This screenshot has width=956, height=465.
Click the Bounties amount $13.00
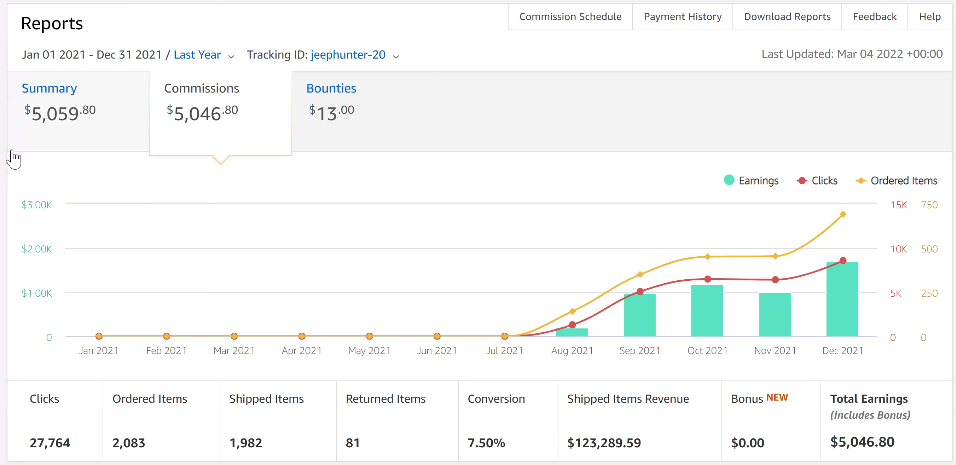[332, 112]
